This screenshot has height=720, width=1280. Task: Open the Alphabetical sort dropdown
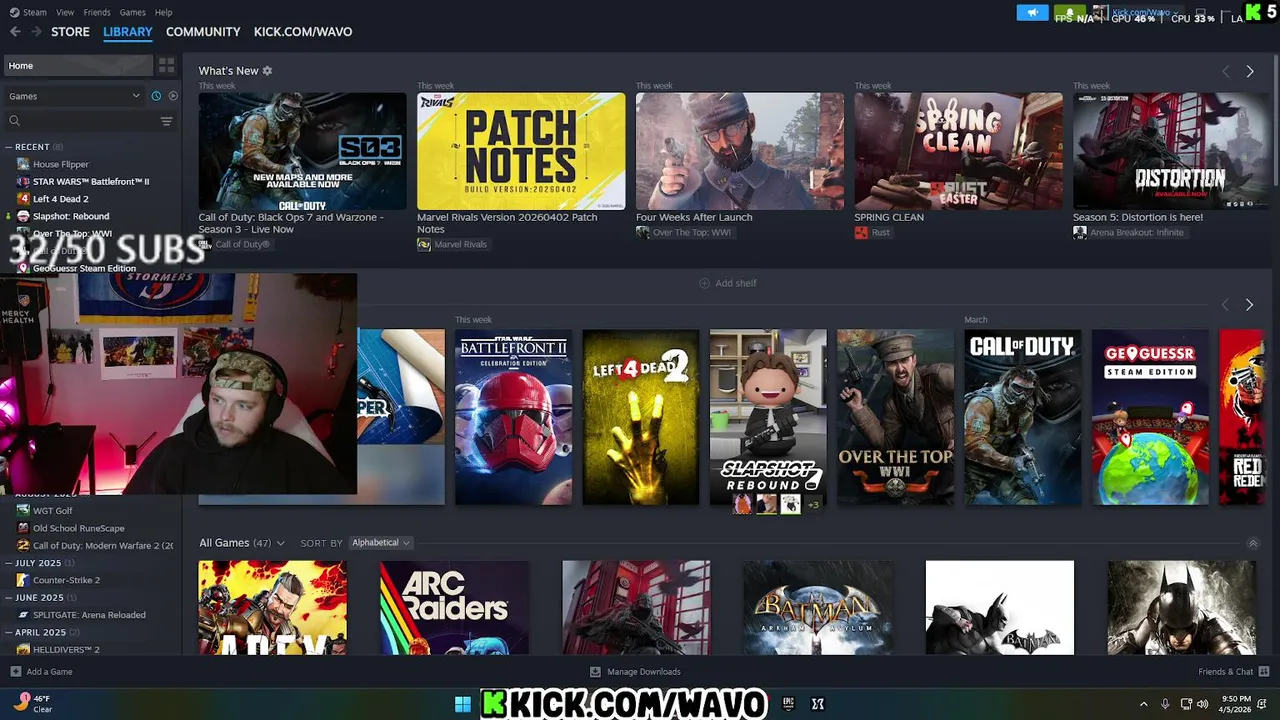click(x=380, y=543)
